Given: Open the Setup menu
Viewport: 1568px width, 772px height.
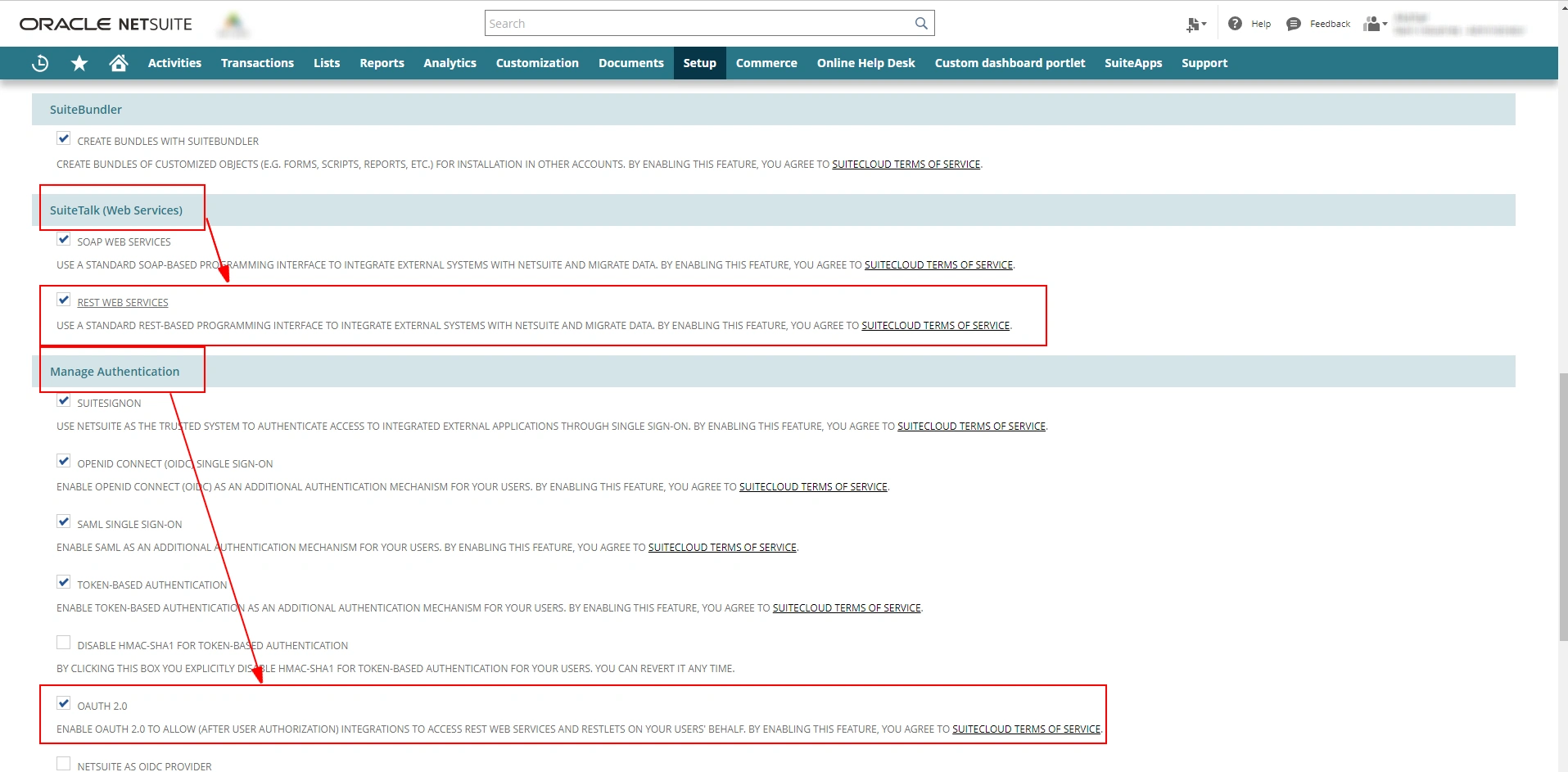Looking at the screenshot, I should point(699,63).
